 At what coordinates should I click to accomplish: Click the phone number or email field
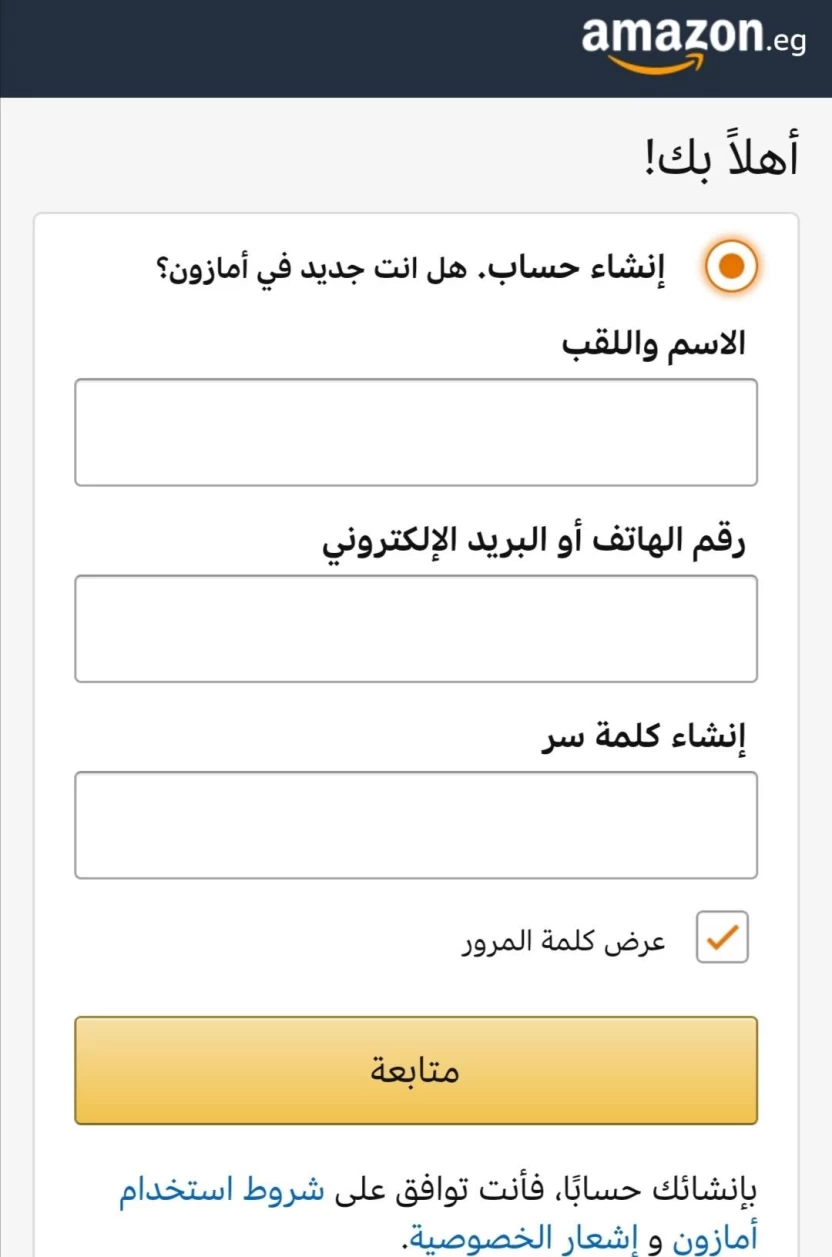(x=416, y=628)
